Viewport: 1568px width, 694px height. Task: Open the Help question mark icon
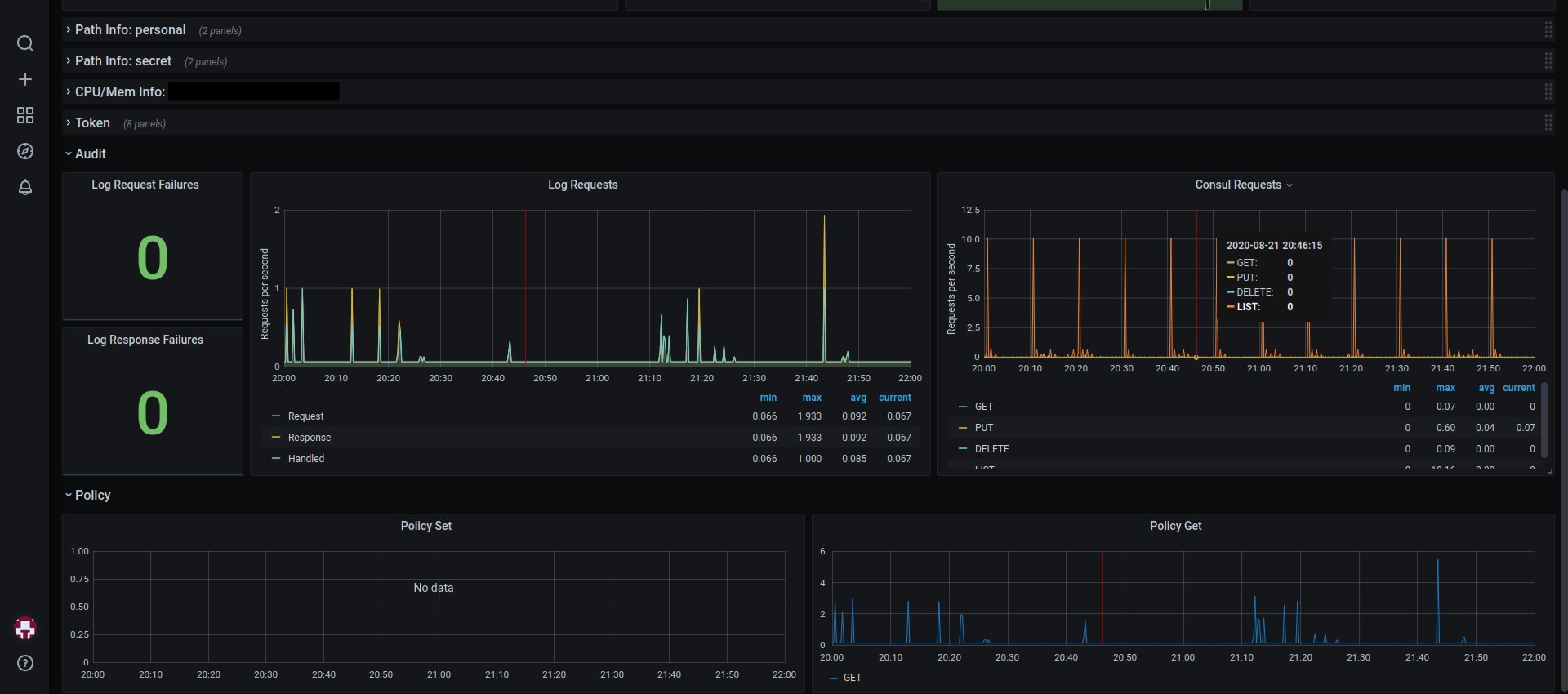(25, 663)
